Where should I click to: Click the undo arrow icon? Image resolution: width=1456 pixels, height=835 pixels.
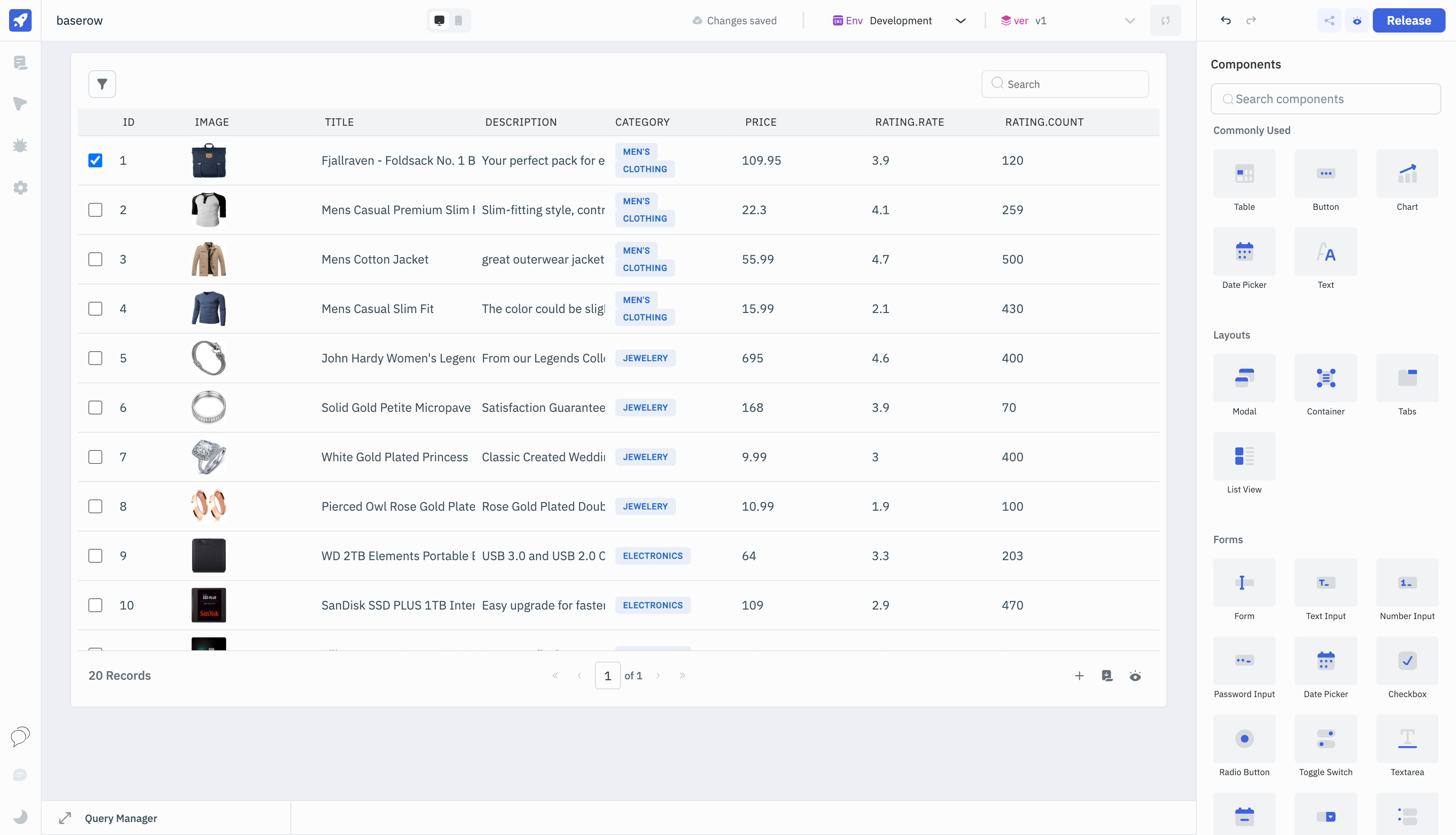[1225, 21]
